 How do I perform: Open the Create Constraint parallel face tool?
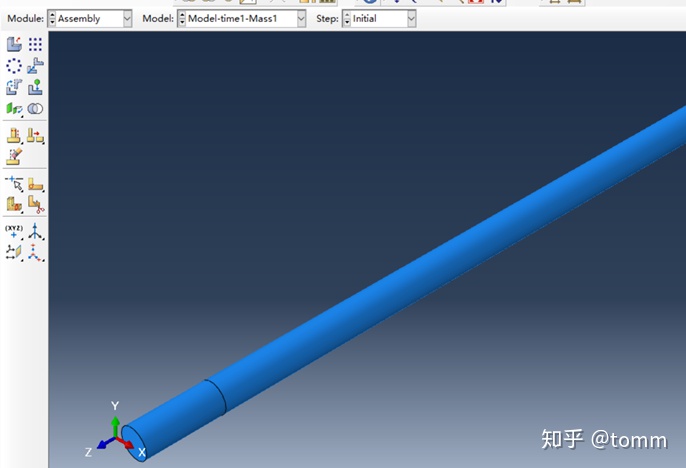tap(14, 108)
